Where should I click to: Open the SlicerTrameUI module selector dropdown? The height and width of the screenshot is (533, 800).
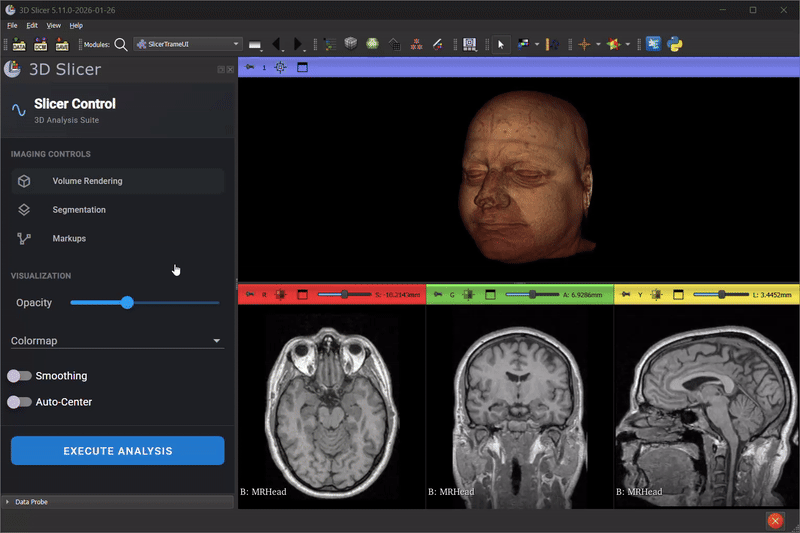pos(189,44)
